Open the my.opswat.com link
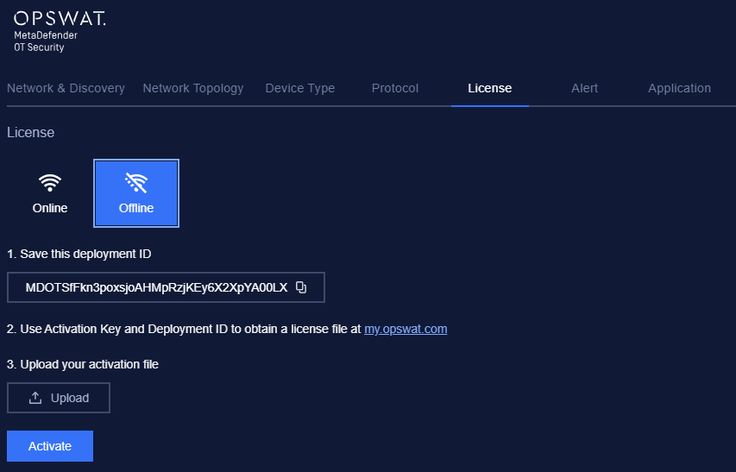The image size is (736, 472). [x=406, y=329]
